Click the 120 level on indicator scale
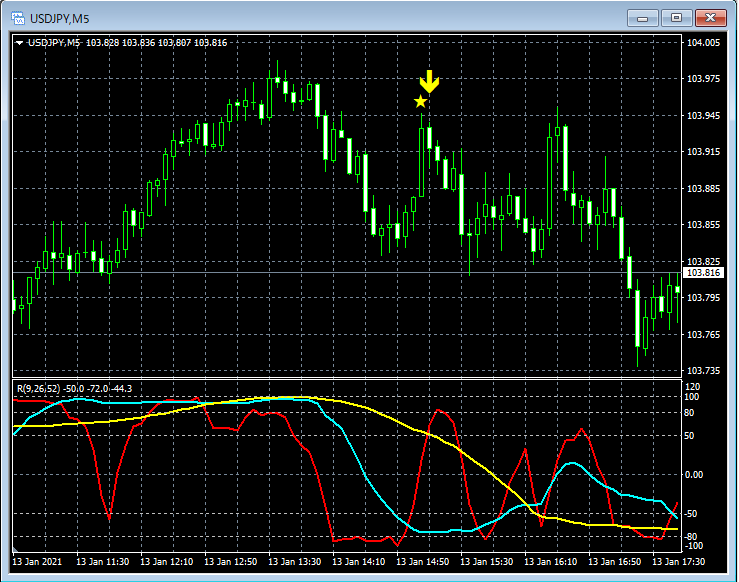 pos(692,386)
